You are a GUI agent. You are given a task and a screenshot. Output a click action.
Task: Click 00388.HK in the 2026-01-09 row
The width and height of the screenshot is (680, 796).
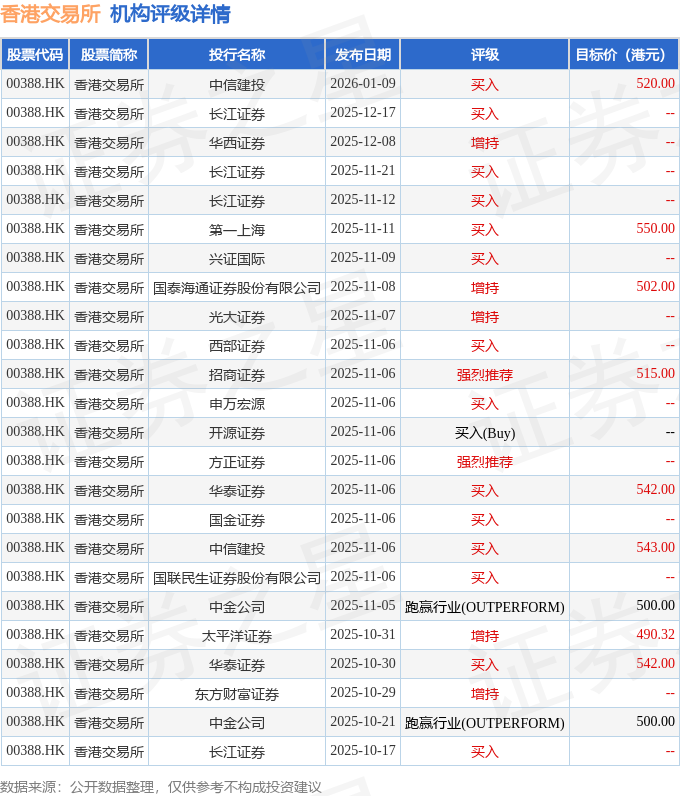35,83
